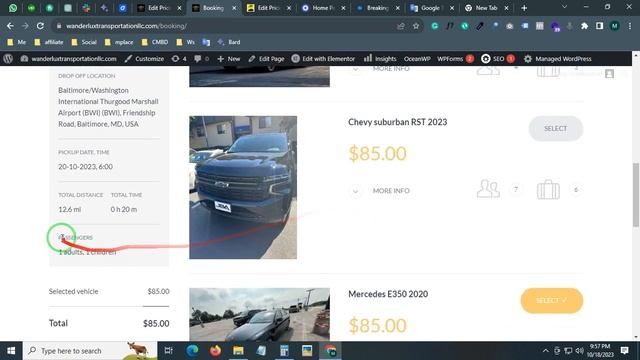Open notification center icon

click(624, 351)
